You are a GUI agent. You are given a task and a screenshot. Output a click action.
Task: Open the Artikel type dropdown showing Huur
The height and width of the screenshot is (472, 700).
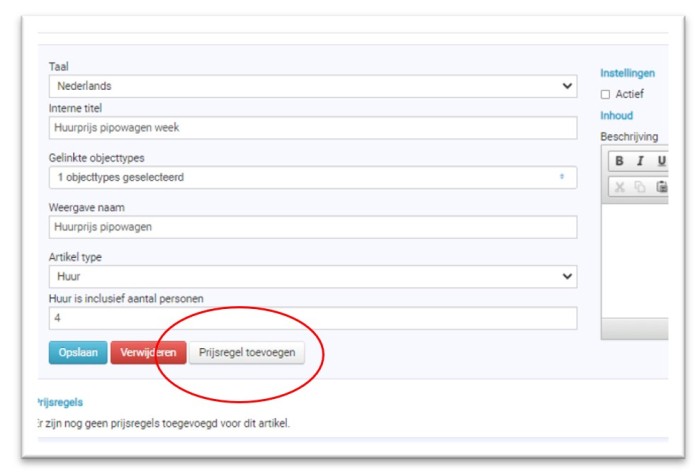pyautogui.click(x=313, y=276)
